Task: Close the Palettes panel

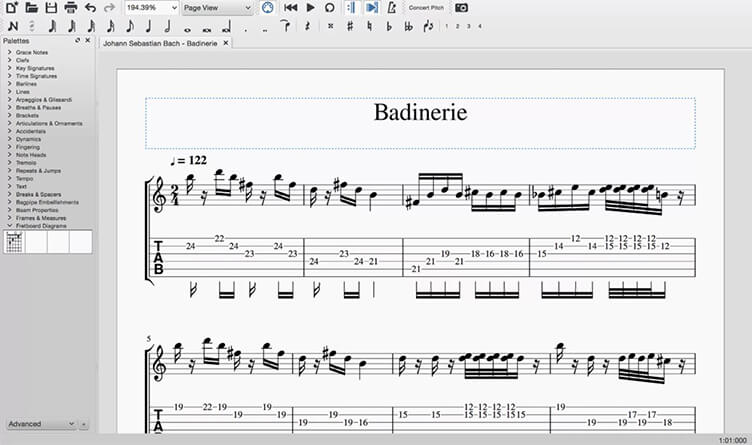Action: (x=87, y=40)
